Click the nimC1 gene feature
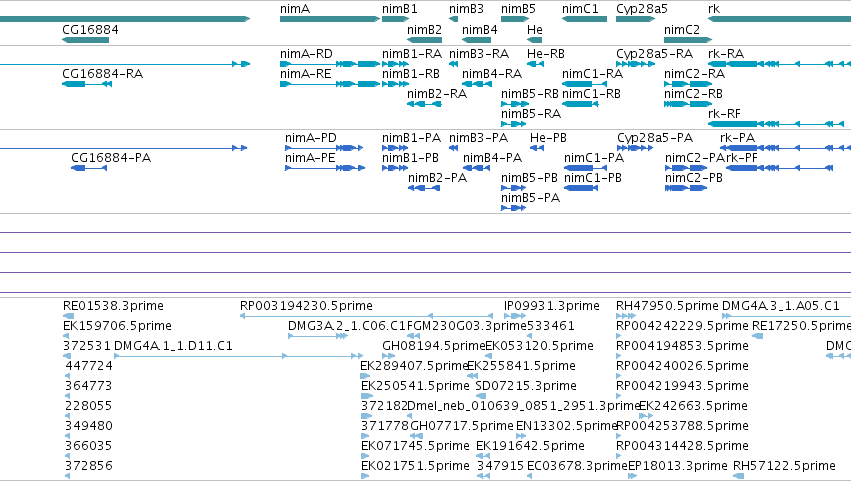 point(585,20)
